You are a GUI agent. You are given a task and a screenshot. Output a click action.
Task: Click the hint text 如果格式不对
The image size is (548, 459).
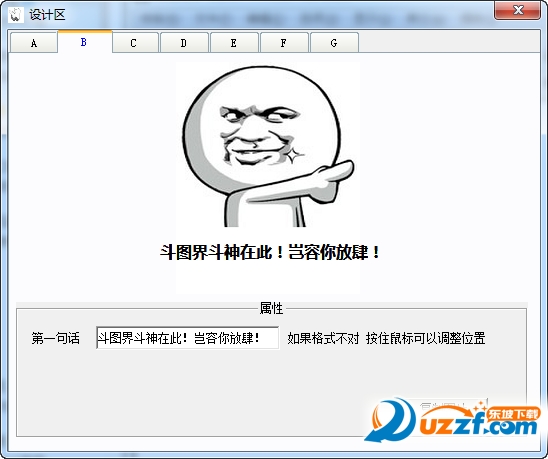pyautogui.click(x=323, y=338)
